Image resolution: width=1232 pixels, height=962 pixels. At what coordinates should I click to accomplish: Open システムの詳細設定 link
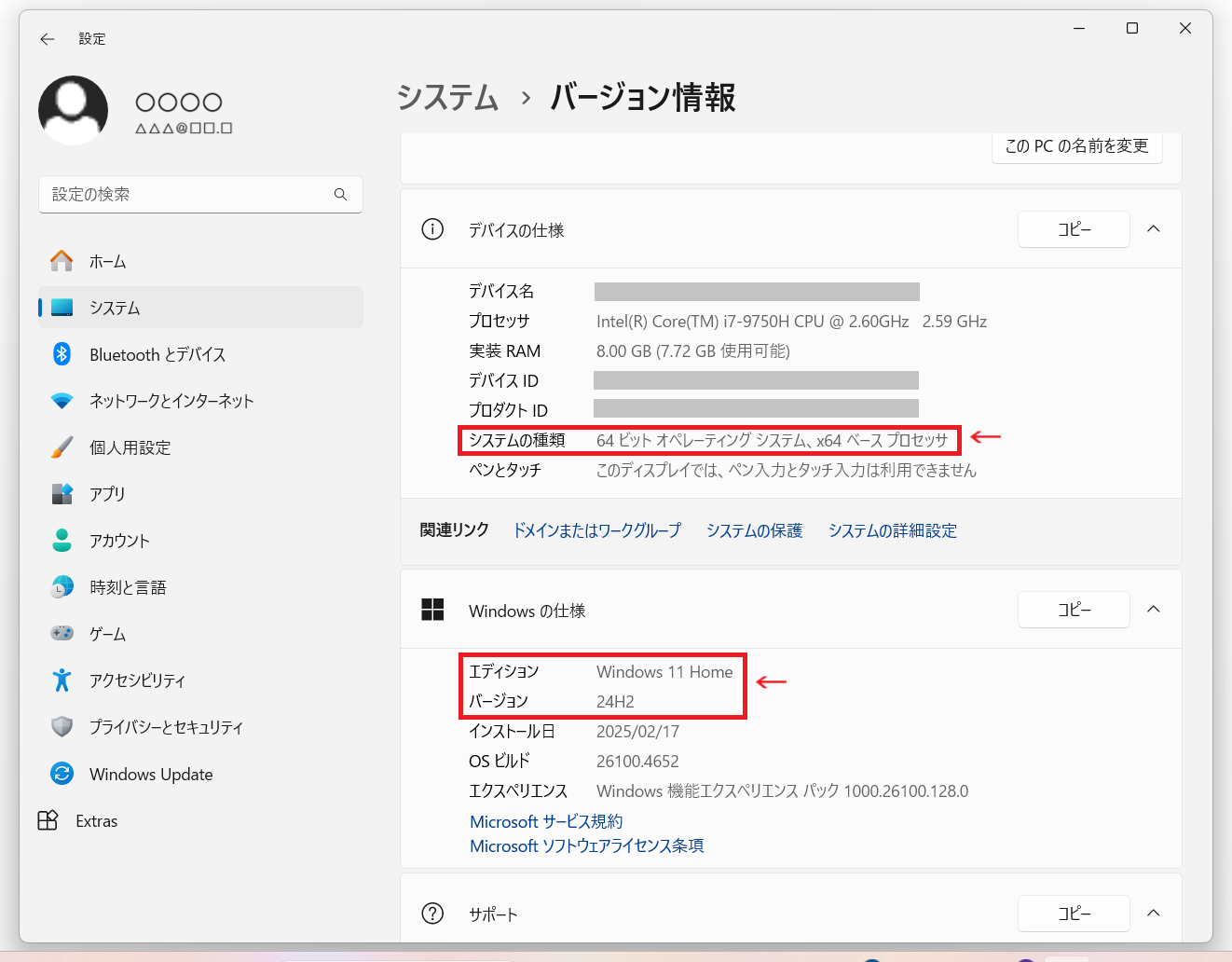pos(893,530)
